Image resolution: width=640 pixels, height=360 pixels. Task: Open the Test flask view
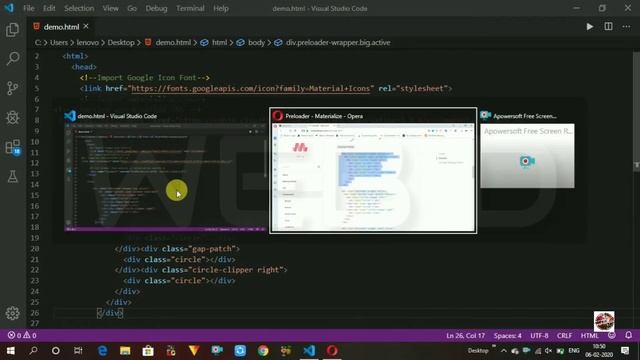(13, 176)
